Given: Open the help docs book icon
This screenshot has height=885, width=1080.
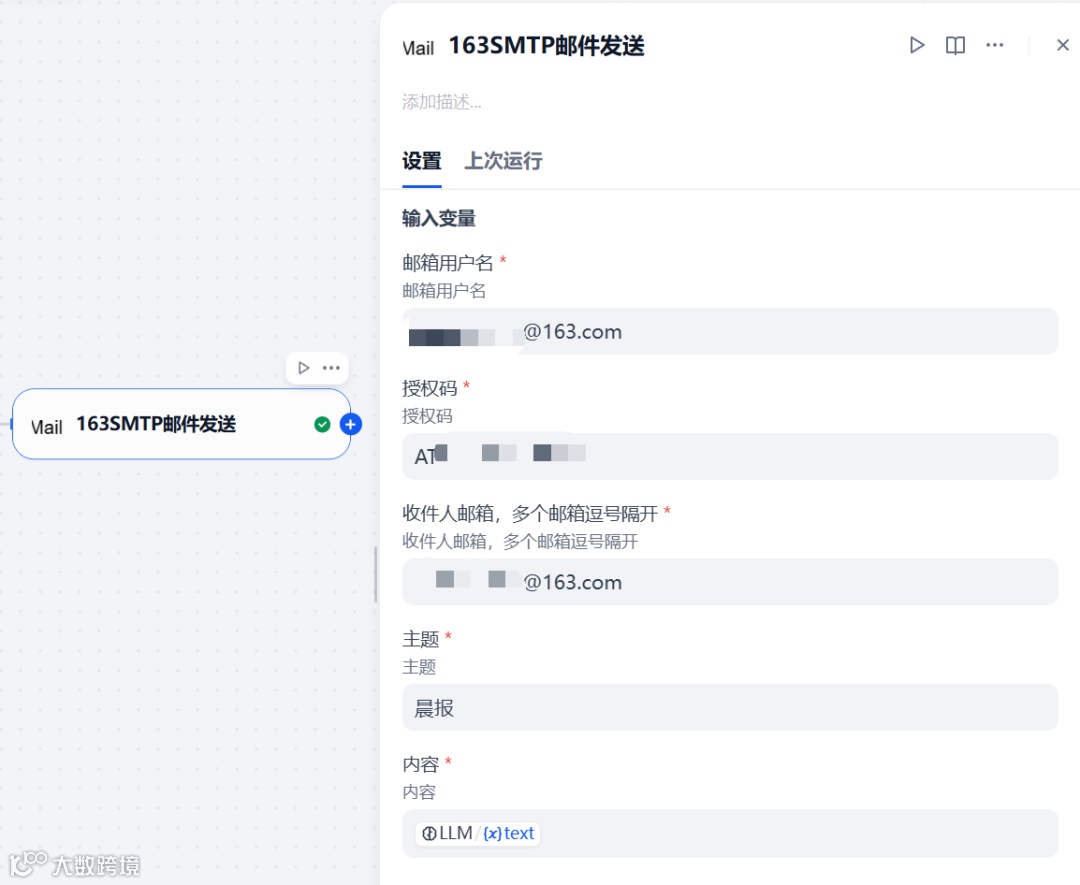Looking at the screenshot, I should pos(955,45).
